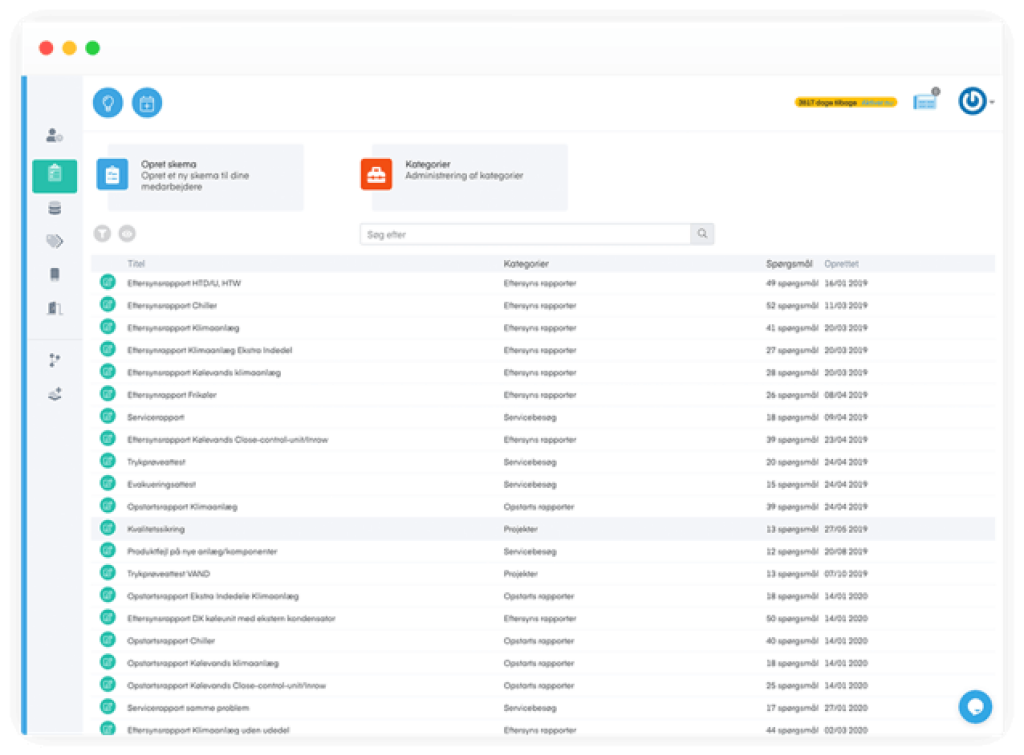The width and height of the screenshot is (1024, 755).
Task: Click the search magnifier button
Action: click(x=702, y=234)
